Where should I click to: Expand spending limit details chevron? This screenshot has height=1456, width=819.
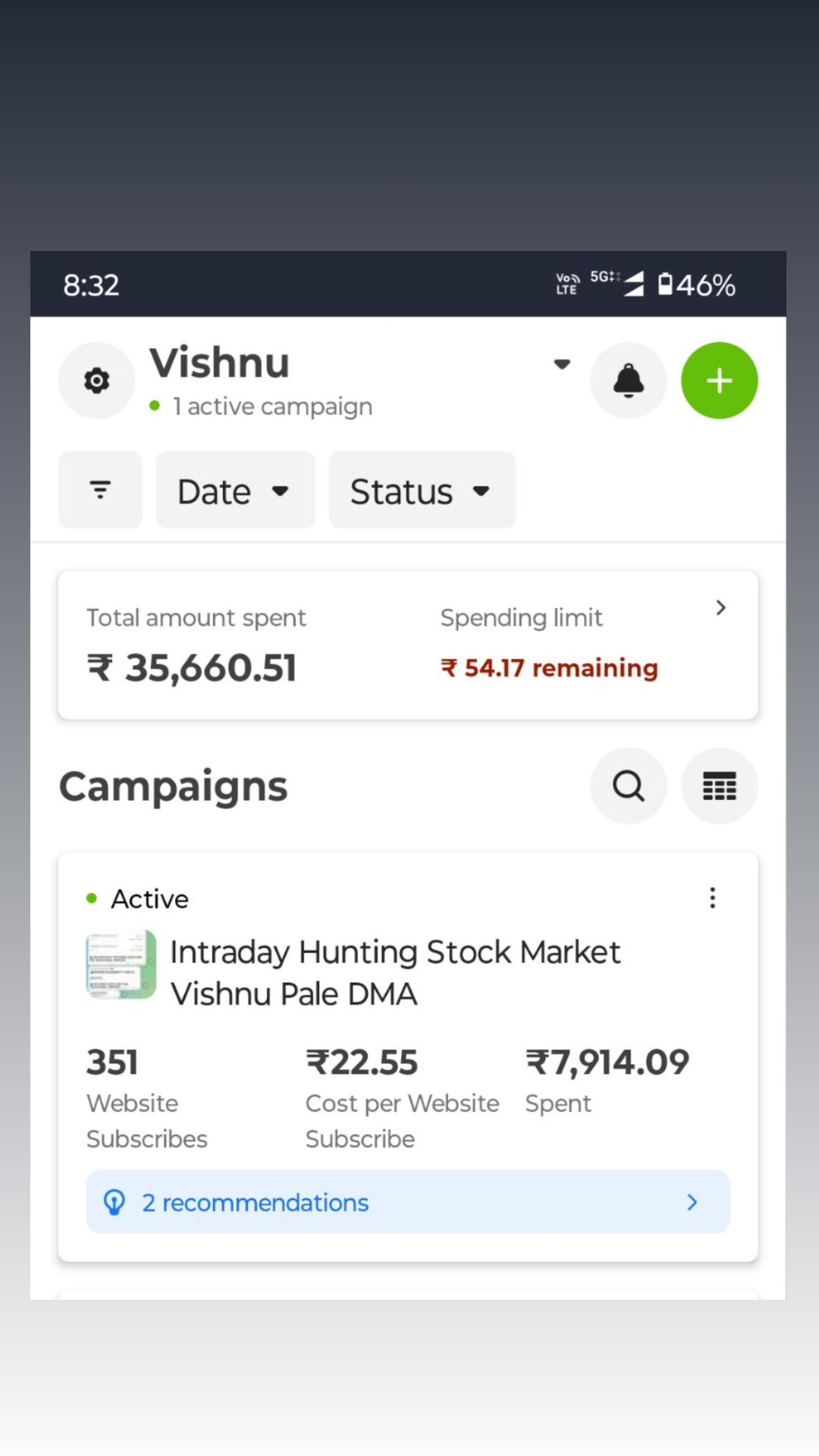pyautogui.click(x=720, y=607)
